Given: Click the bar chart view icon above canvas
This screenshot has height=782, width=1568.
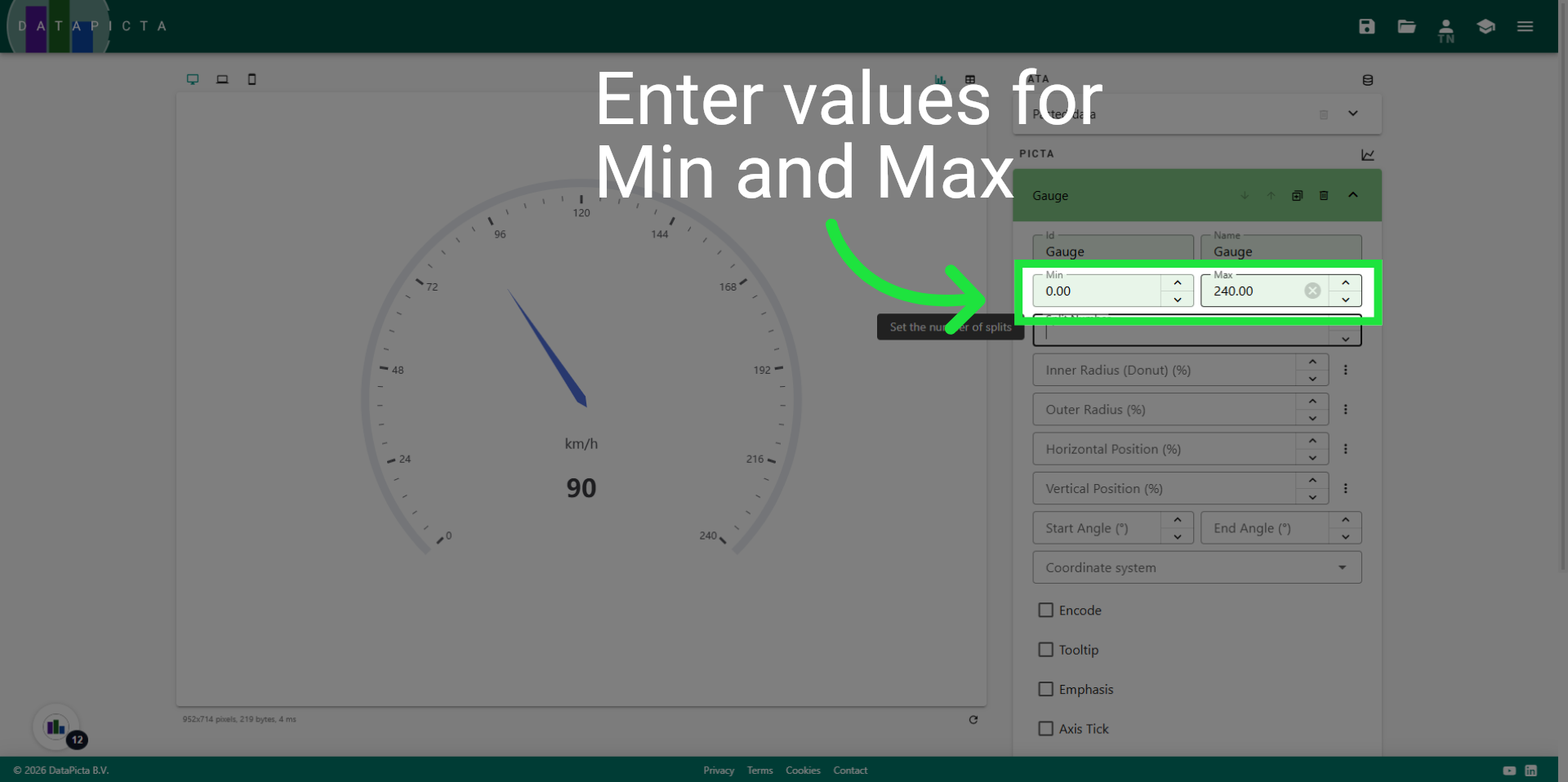Looking at the screenshot, I should click(x=940, y=79).
